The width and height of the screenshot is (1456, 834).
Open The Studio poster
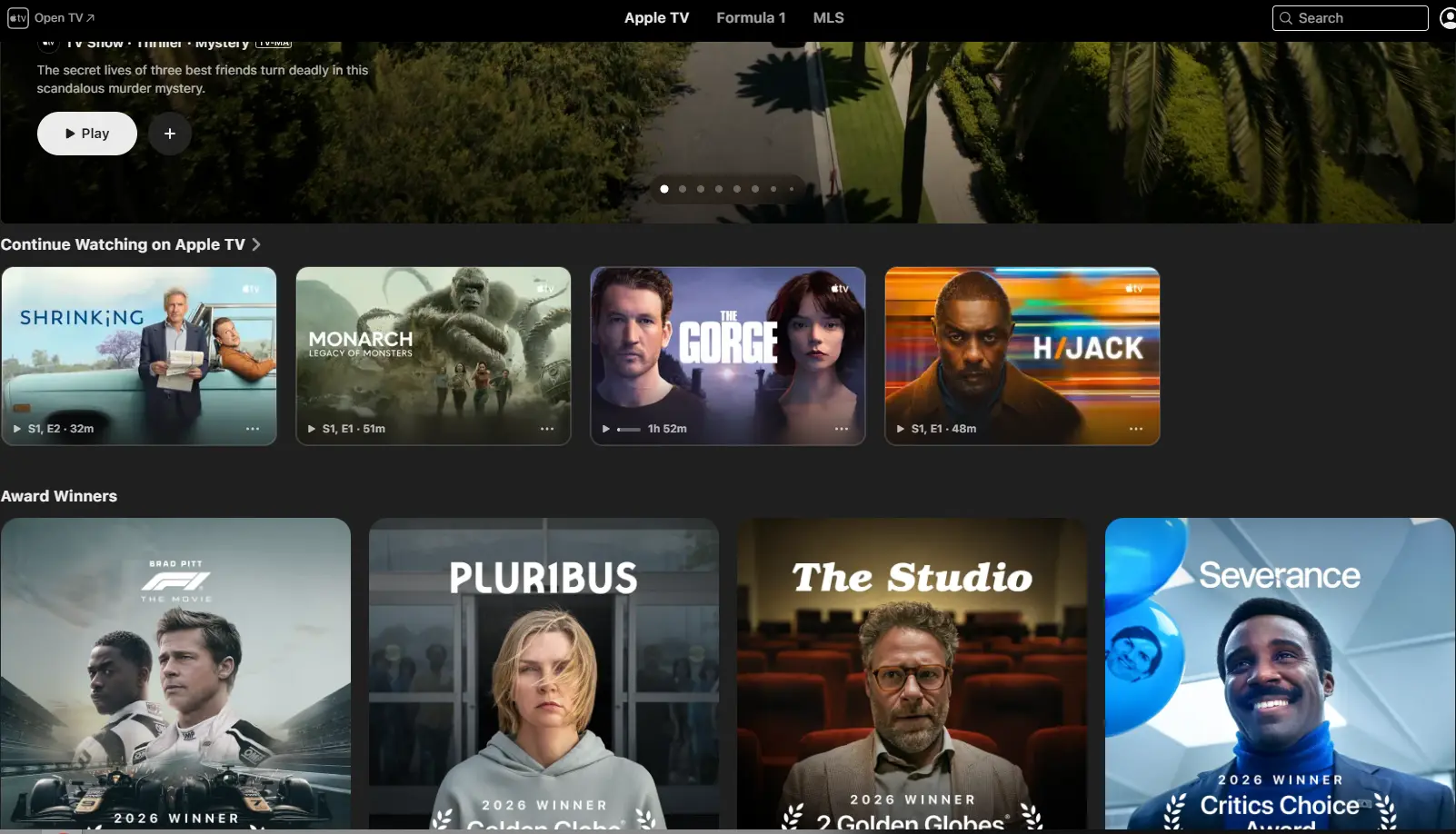tap(912, 673)
